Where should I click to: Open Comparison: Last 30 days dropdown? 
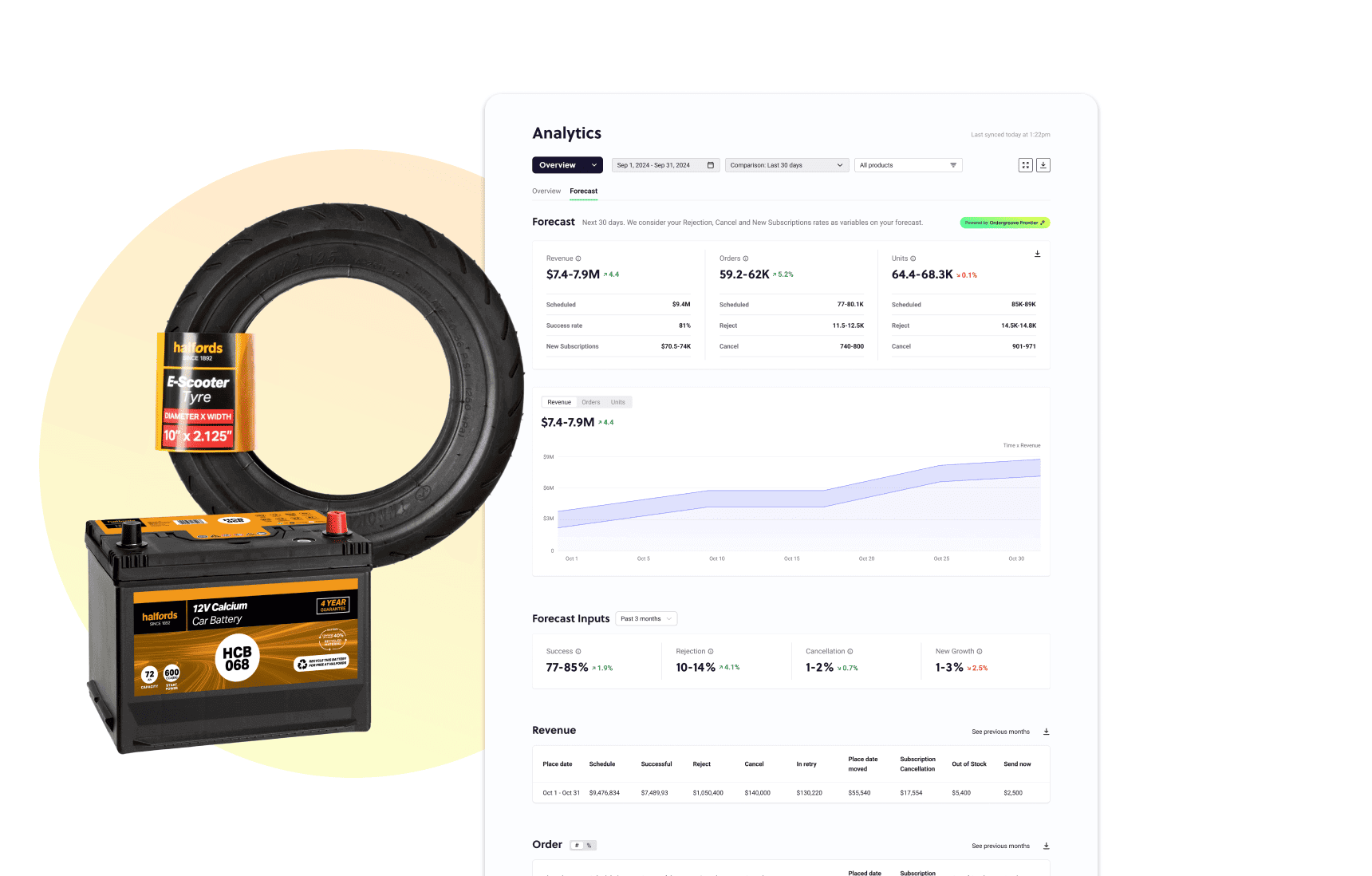787,165
